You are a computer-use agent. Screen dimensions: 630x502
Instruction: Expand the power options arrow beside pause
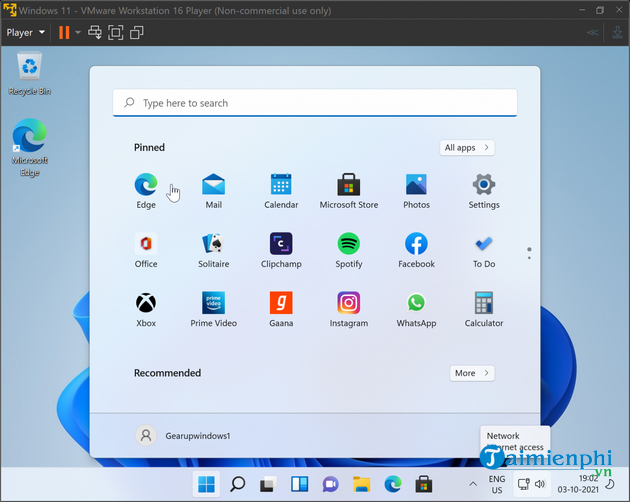[x=78, y=32]
